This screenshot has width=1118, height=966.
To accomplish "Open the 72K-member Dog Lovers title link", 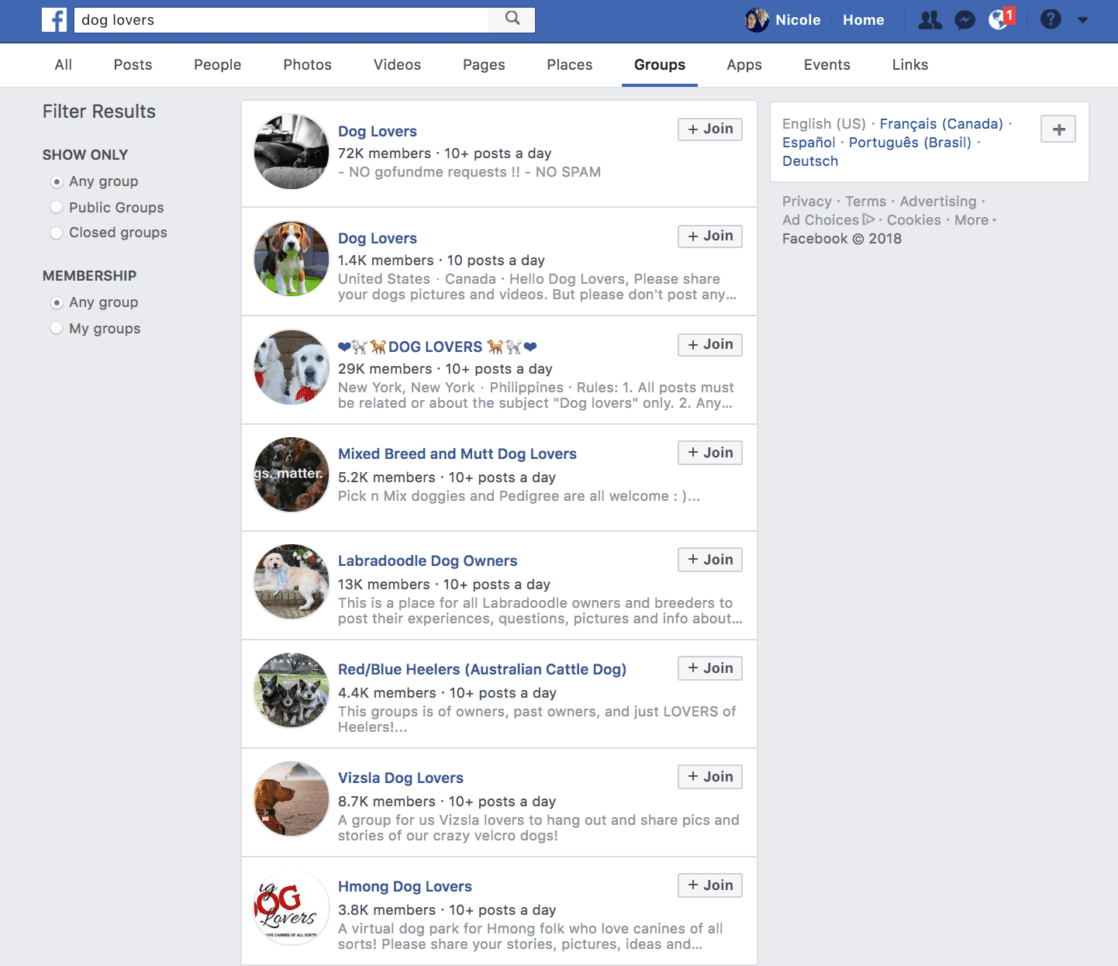I will pyautogui.click(x=377, y=131).
